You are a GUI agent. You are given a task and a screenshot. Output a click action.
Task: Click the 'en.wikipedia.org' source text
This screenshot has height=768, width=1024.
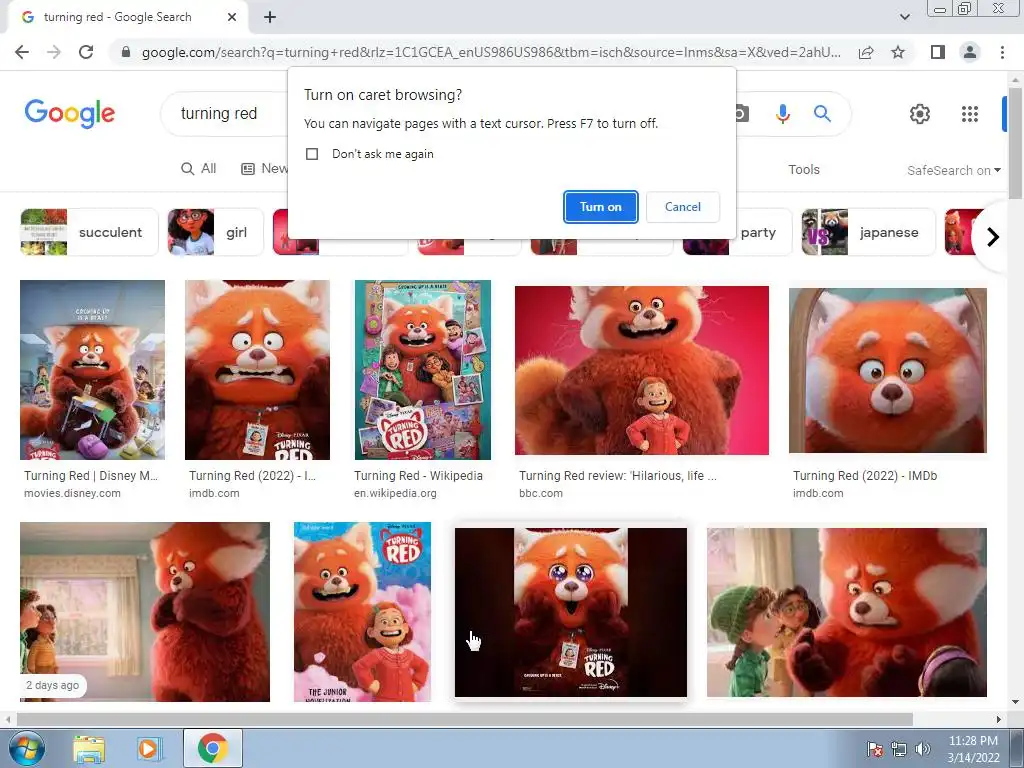[x=395, y=494]
